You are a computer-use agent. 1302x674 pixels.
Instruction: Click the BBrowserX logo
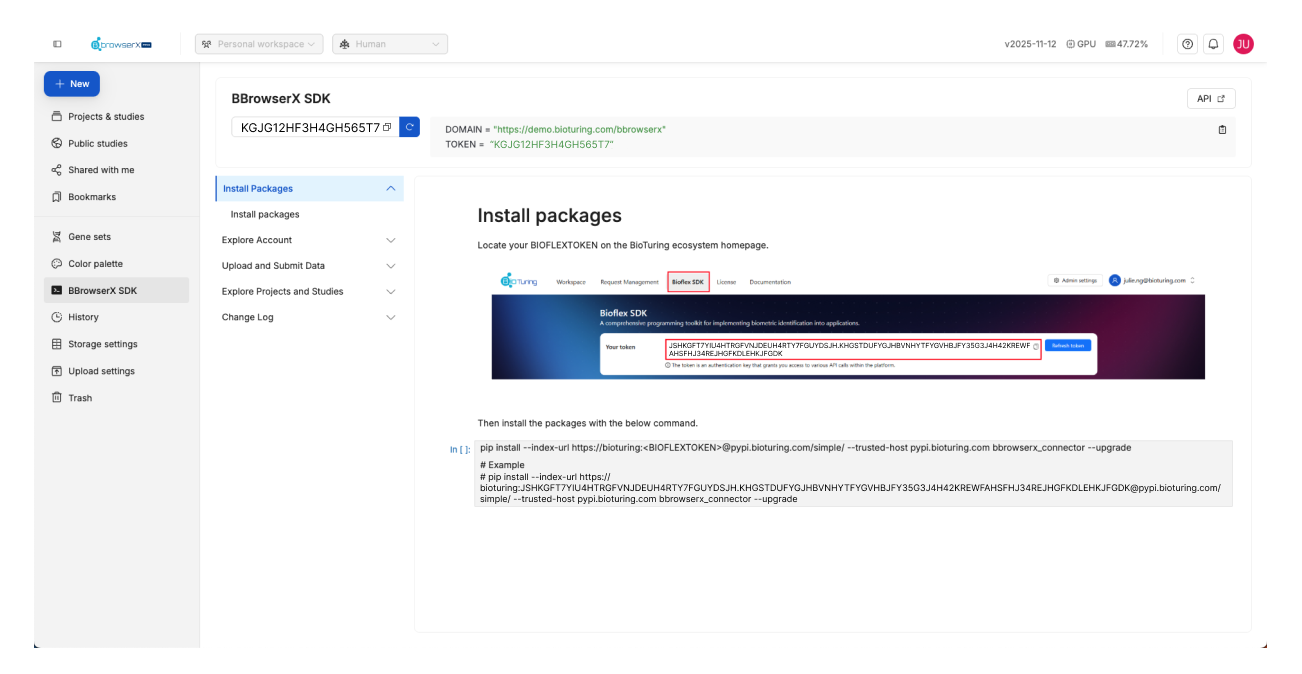click(x=121, y=44)
